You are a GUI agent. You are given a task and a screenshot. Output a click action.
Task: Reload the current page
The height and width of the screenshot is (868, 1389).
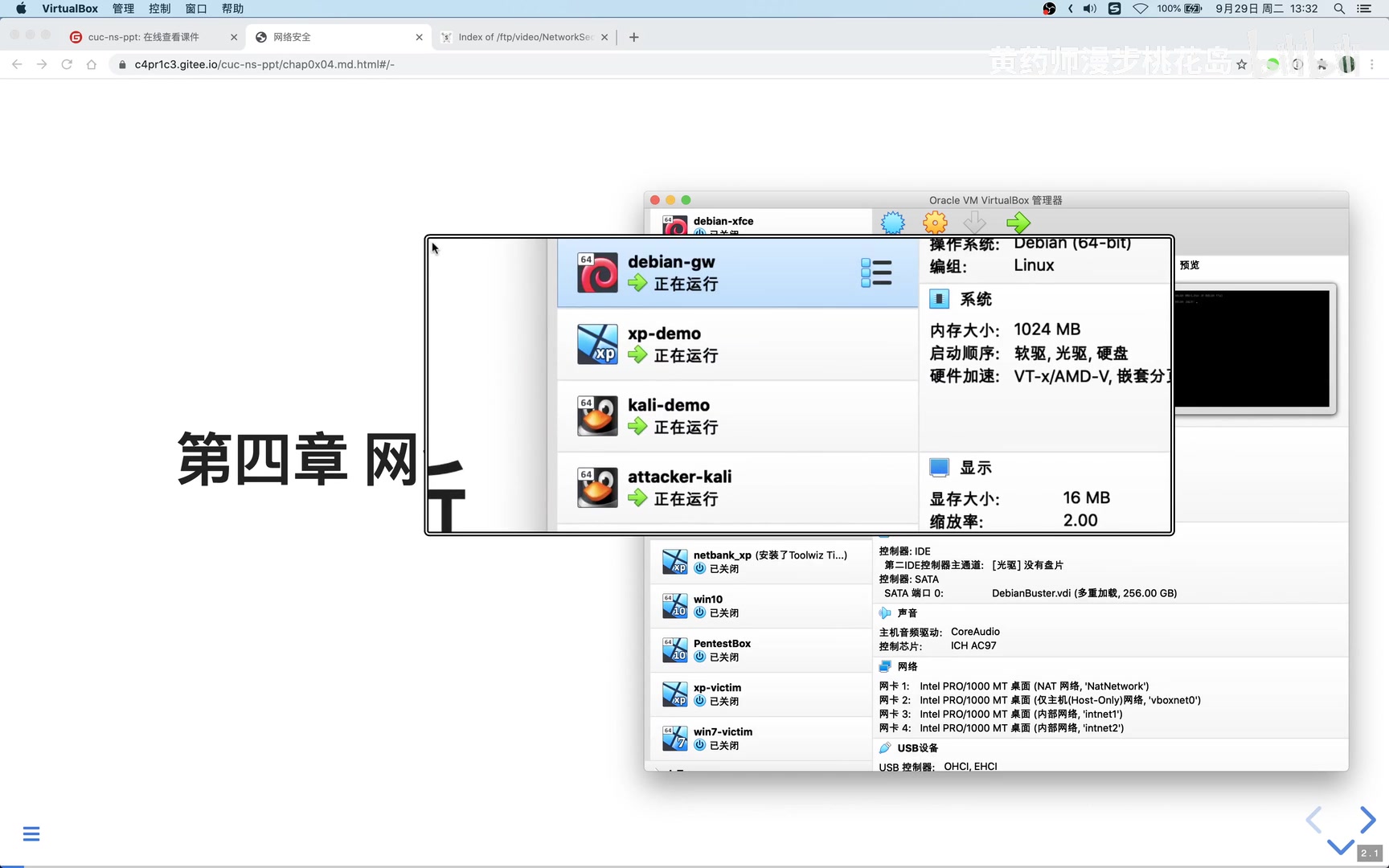(x=67, y=64)
